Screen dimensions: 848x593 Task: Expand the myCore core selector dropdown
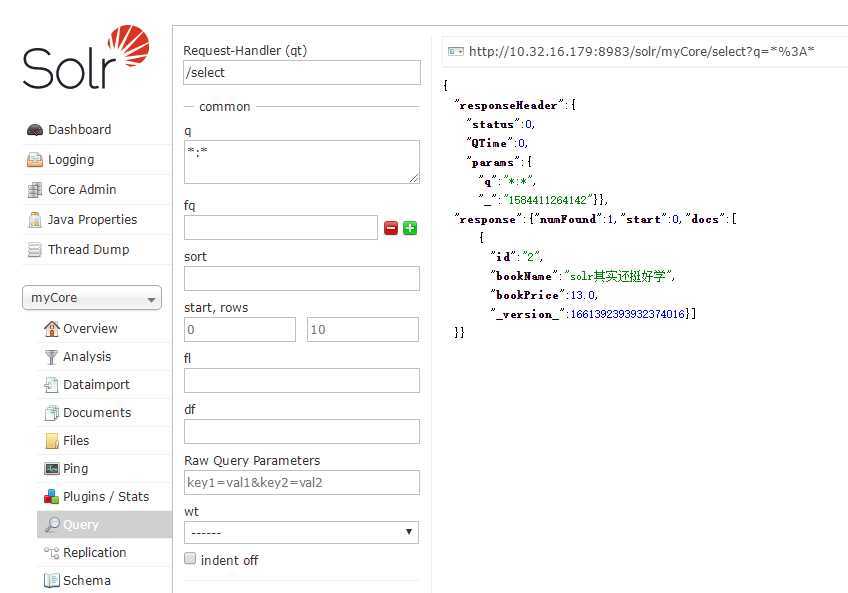92,298
